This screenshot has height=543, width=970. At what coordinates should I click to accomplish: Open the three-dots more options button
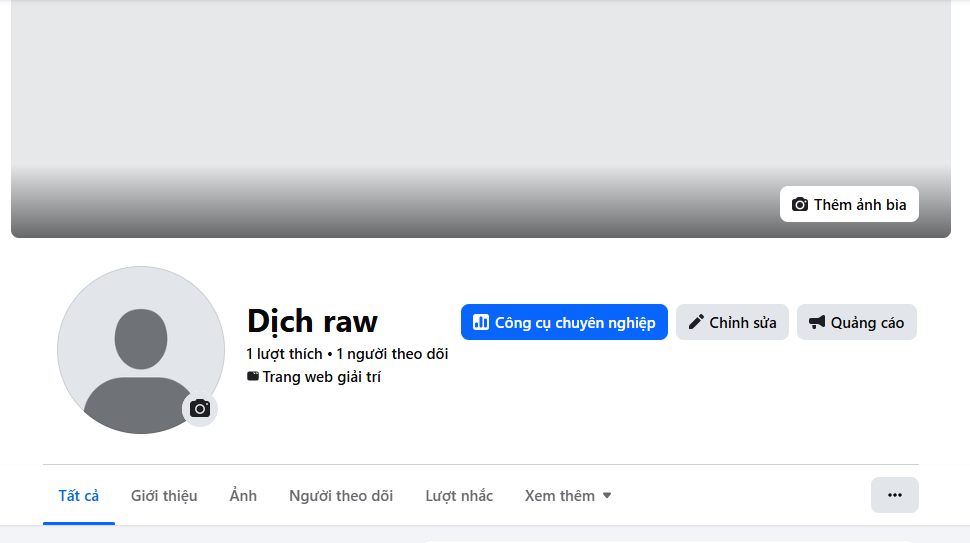pyautogui.click(x=895, y=495)
